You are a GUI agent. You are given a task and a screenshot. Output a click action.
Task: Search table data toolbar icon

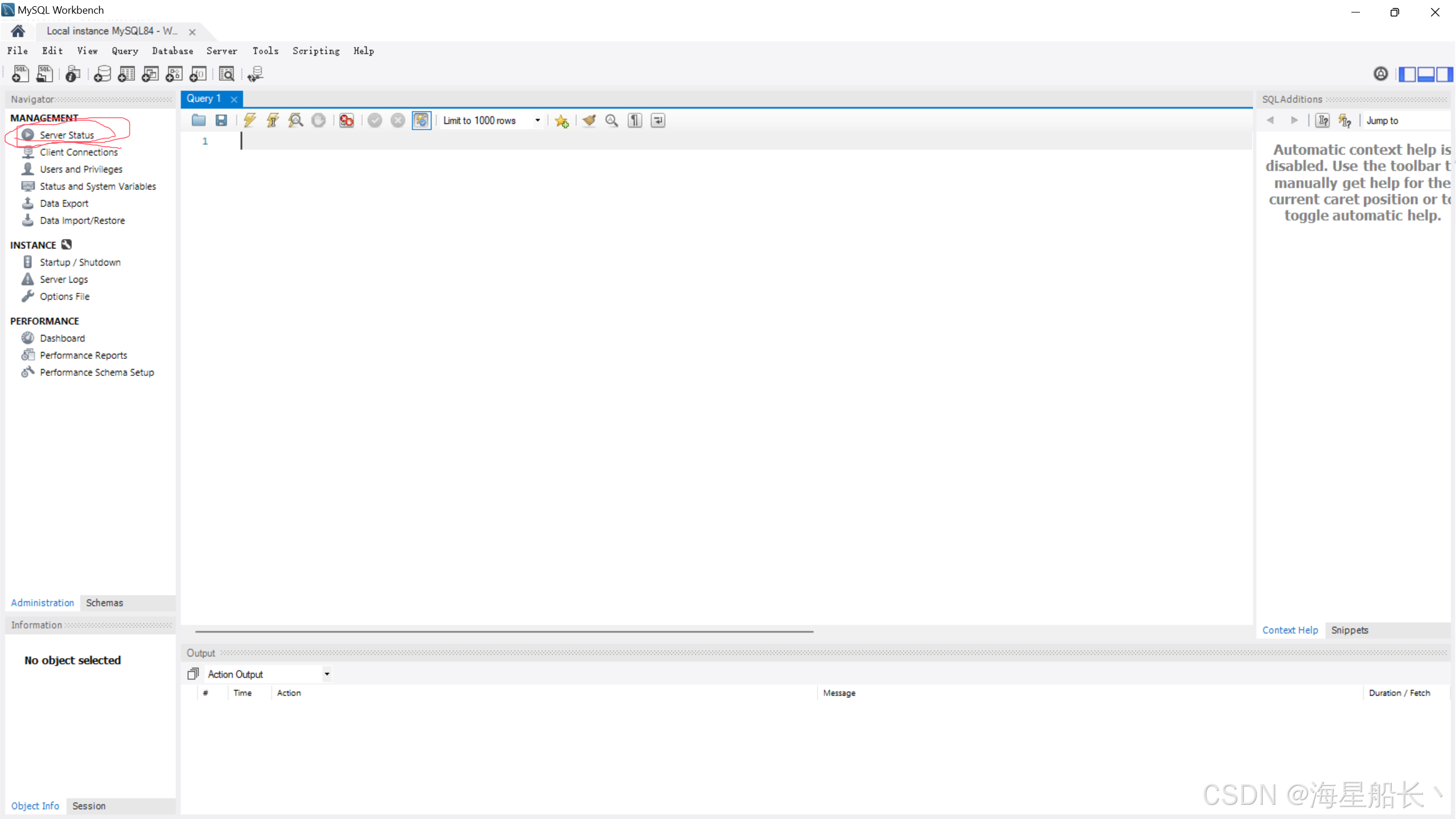226,74
